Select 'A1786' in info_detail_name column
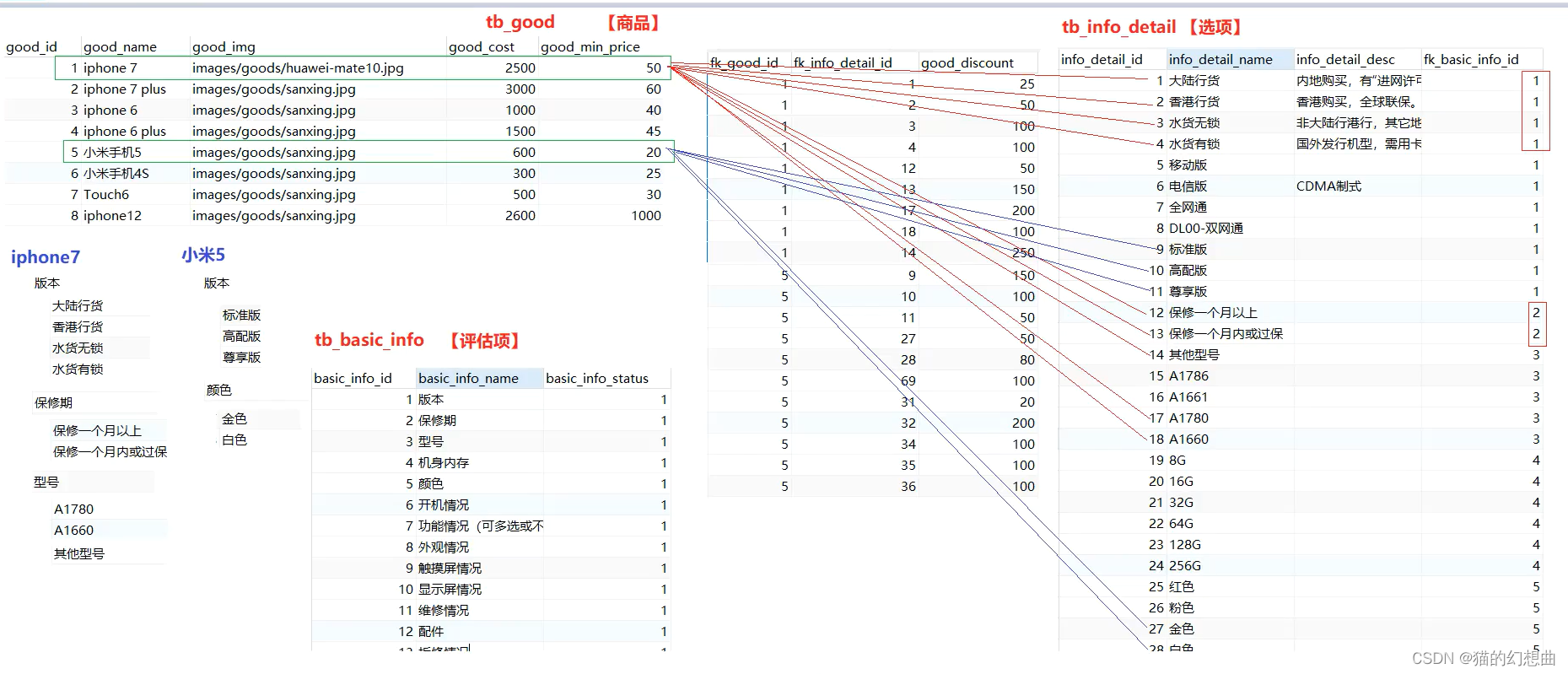The width and height of the screenshot is (1568, 674). pos(1188,376)
